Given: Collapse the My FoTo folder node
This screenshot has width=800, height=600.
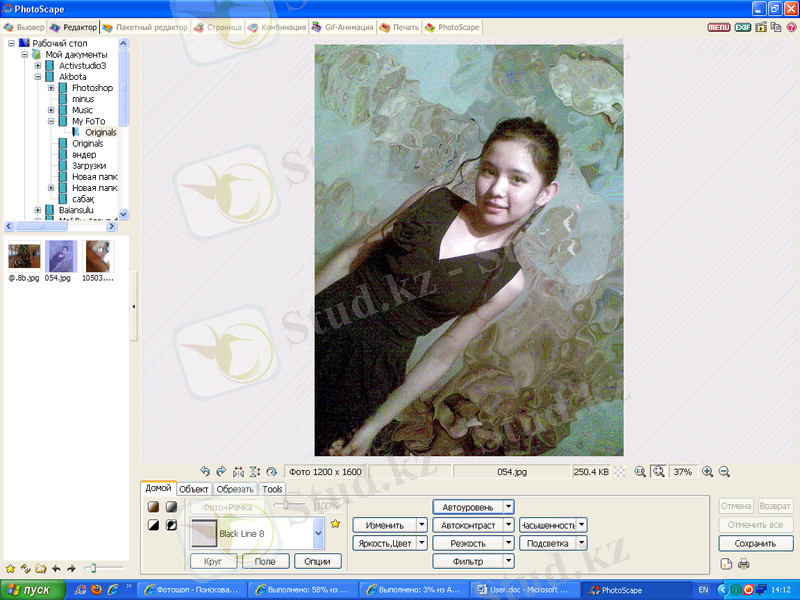Looking at the screenshot, I should point(51,121).
